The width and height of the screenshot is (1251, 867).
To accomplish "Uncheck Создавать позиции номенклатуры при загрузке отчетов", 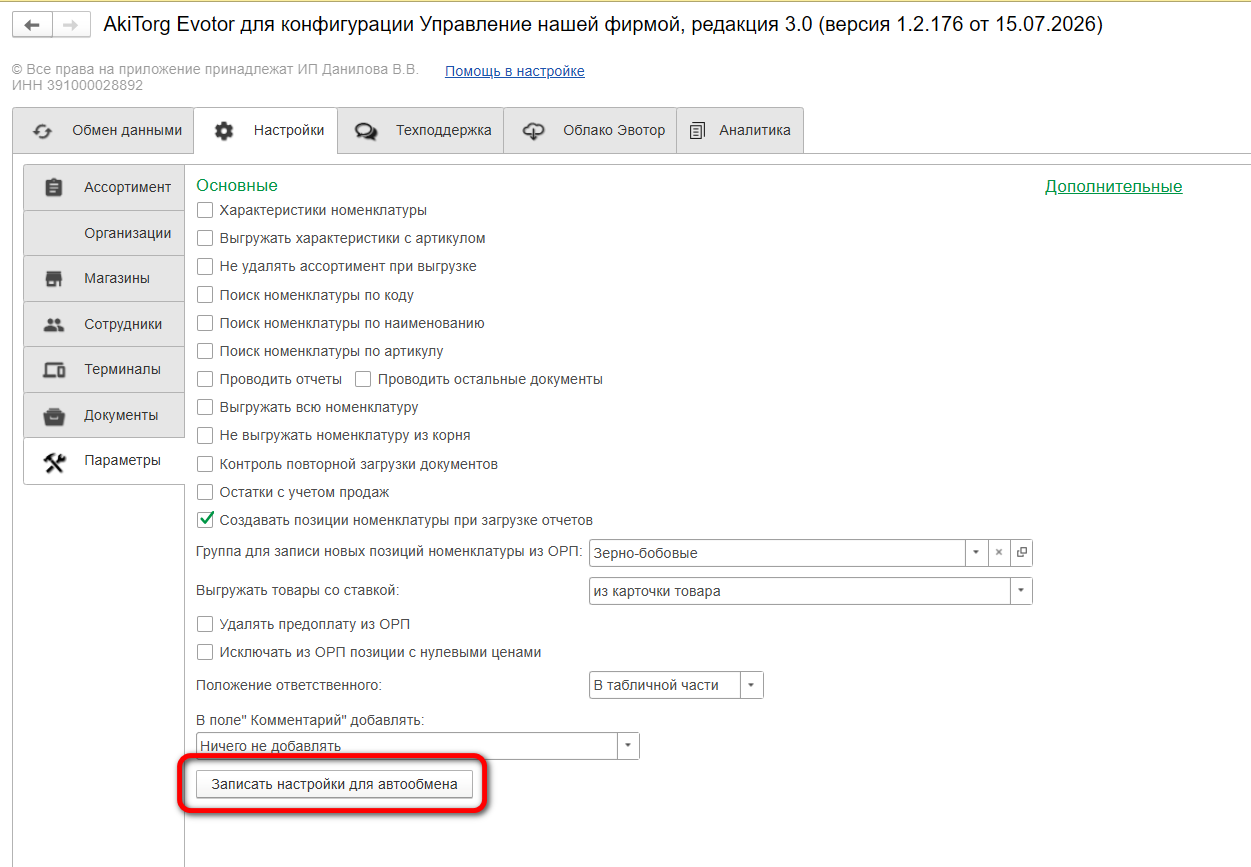I will click(205, 520).
